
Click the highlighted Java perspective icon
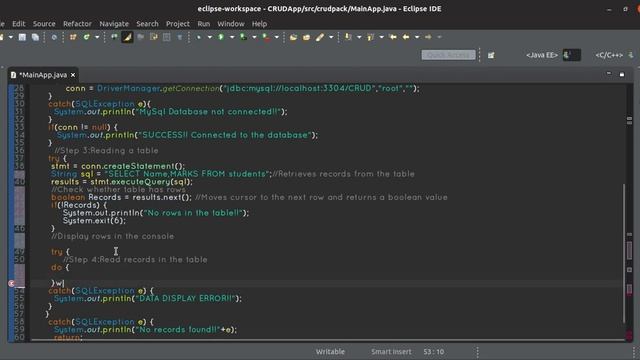(571, 55)
